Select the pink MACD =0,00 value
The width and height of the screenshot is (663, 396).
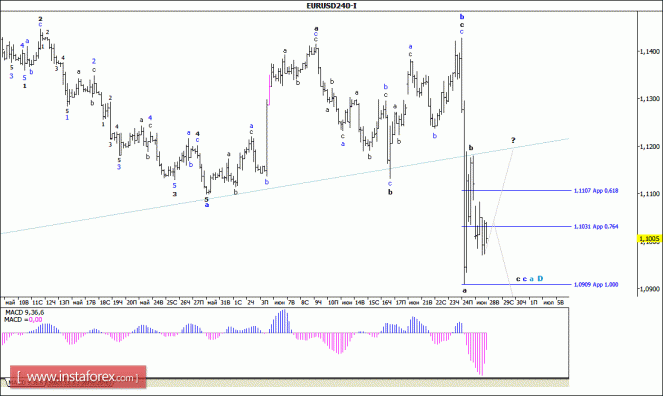[x=36, y=320]
